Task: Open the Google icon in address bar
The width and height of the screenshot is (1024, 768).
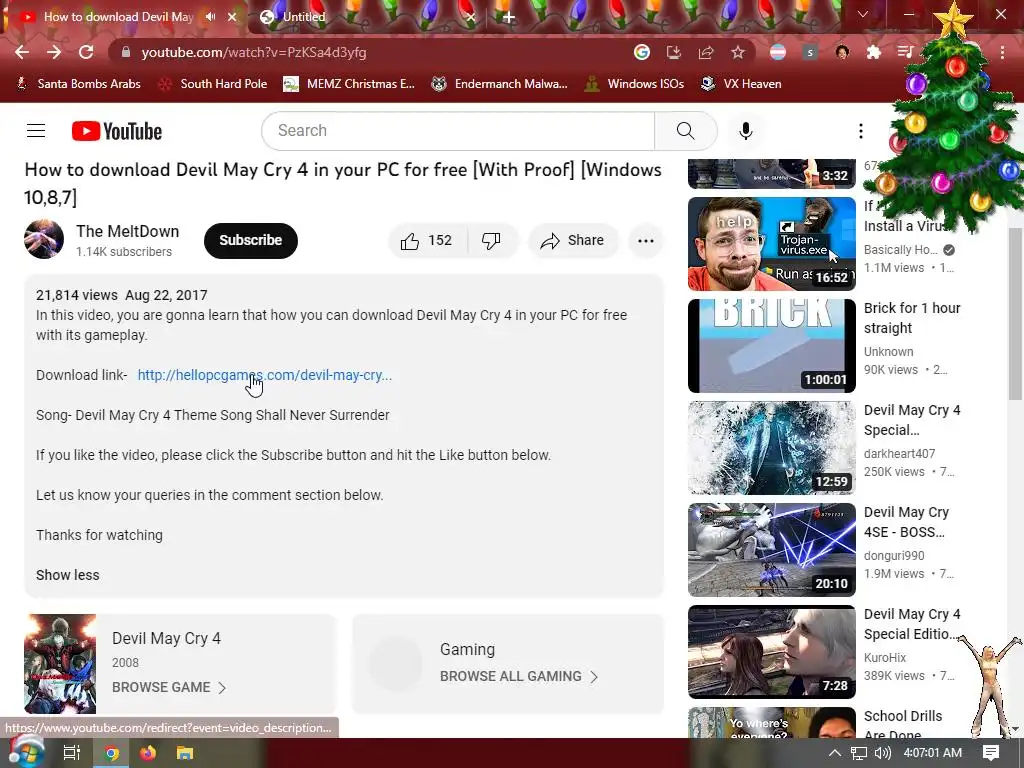Action: (x=642, y=52)
